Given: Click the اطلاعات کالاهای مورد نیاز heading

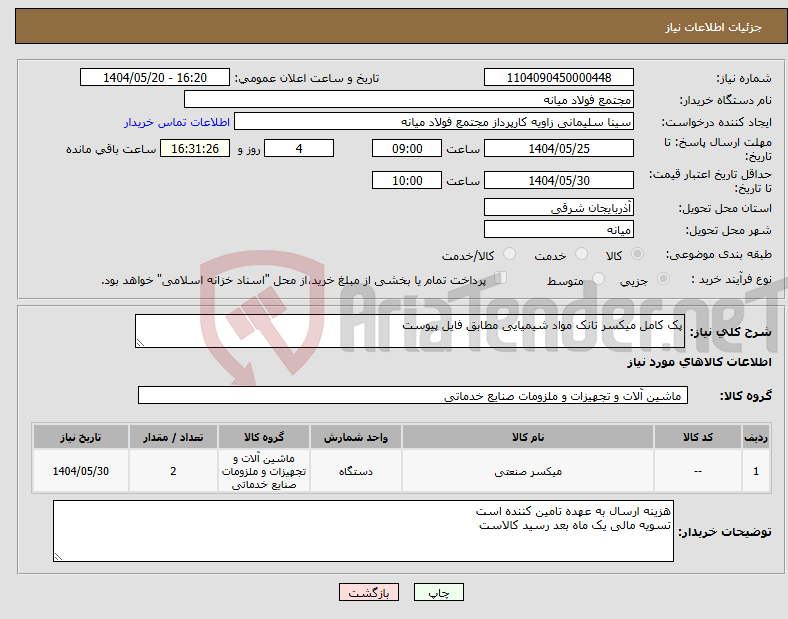Looking at the screenshot, I should point(699,362).
